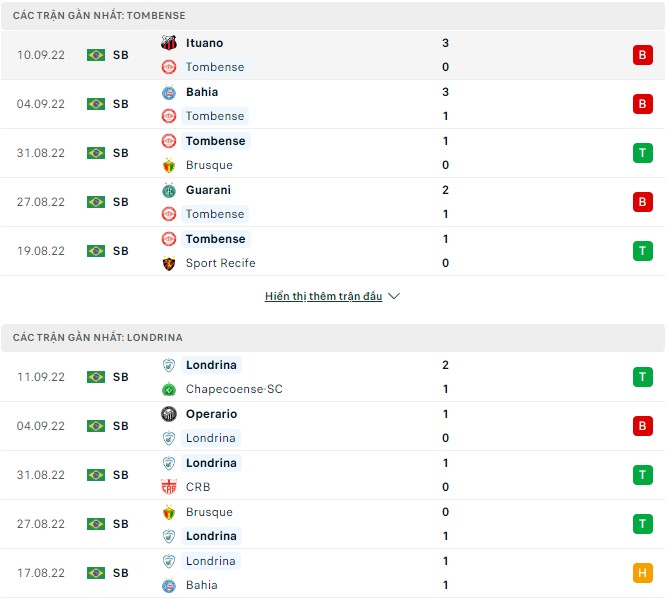Image resolution: width=669 pixels, height=600 pixels.
Task: Expand more matches with the chevron arrow
Action: point(394,297)
